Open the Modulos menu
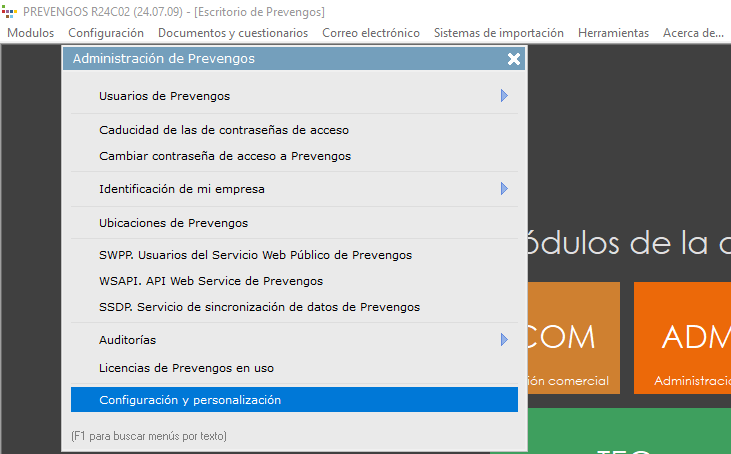Viewport: 731px width, 454px height. pos(30,33)
